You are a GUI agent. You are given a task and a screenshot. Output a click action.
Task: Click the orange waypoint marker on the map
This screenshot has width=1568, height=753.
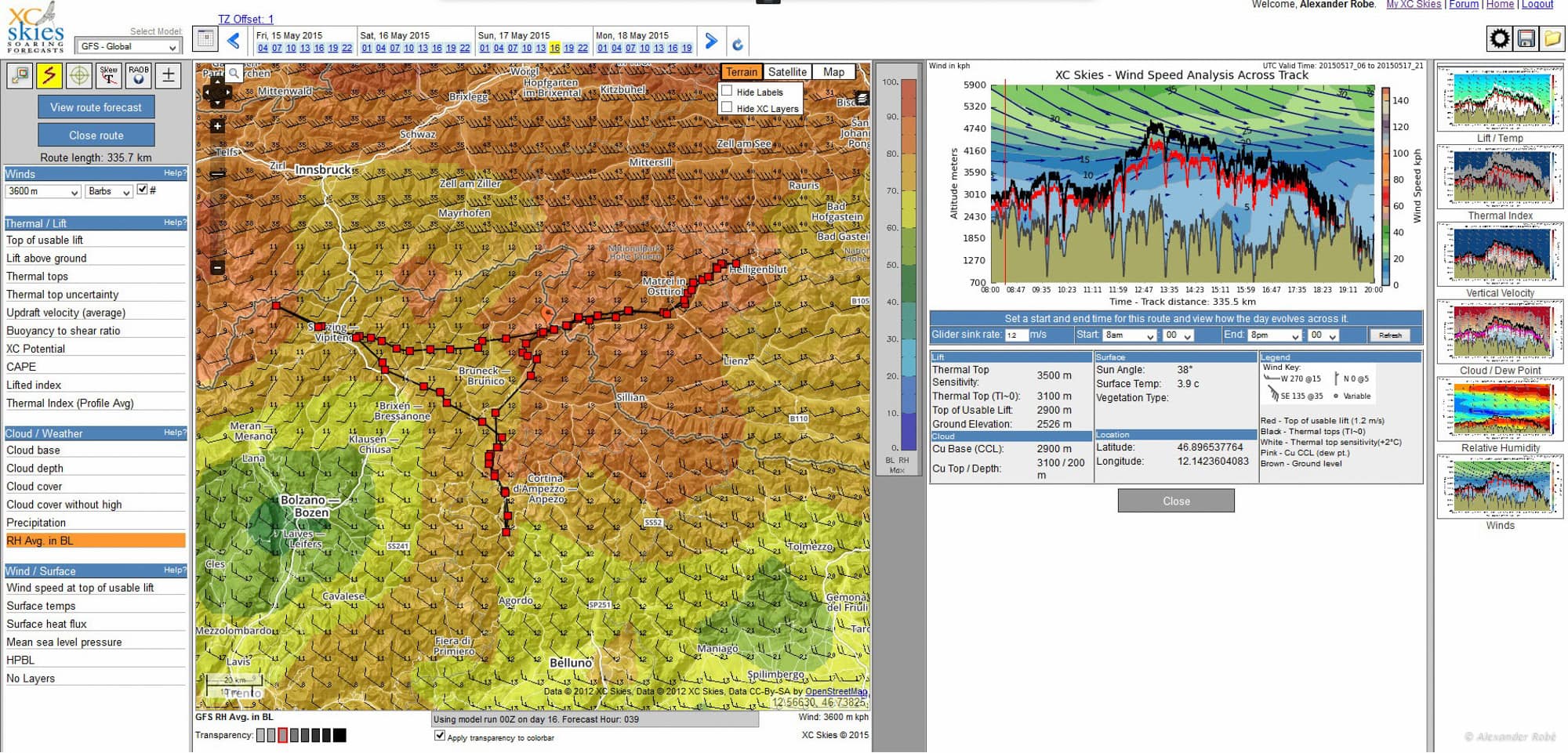546,314
